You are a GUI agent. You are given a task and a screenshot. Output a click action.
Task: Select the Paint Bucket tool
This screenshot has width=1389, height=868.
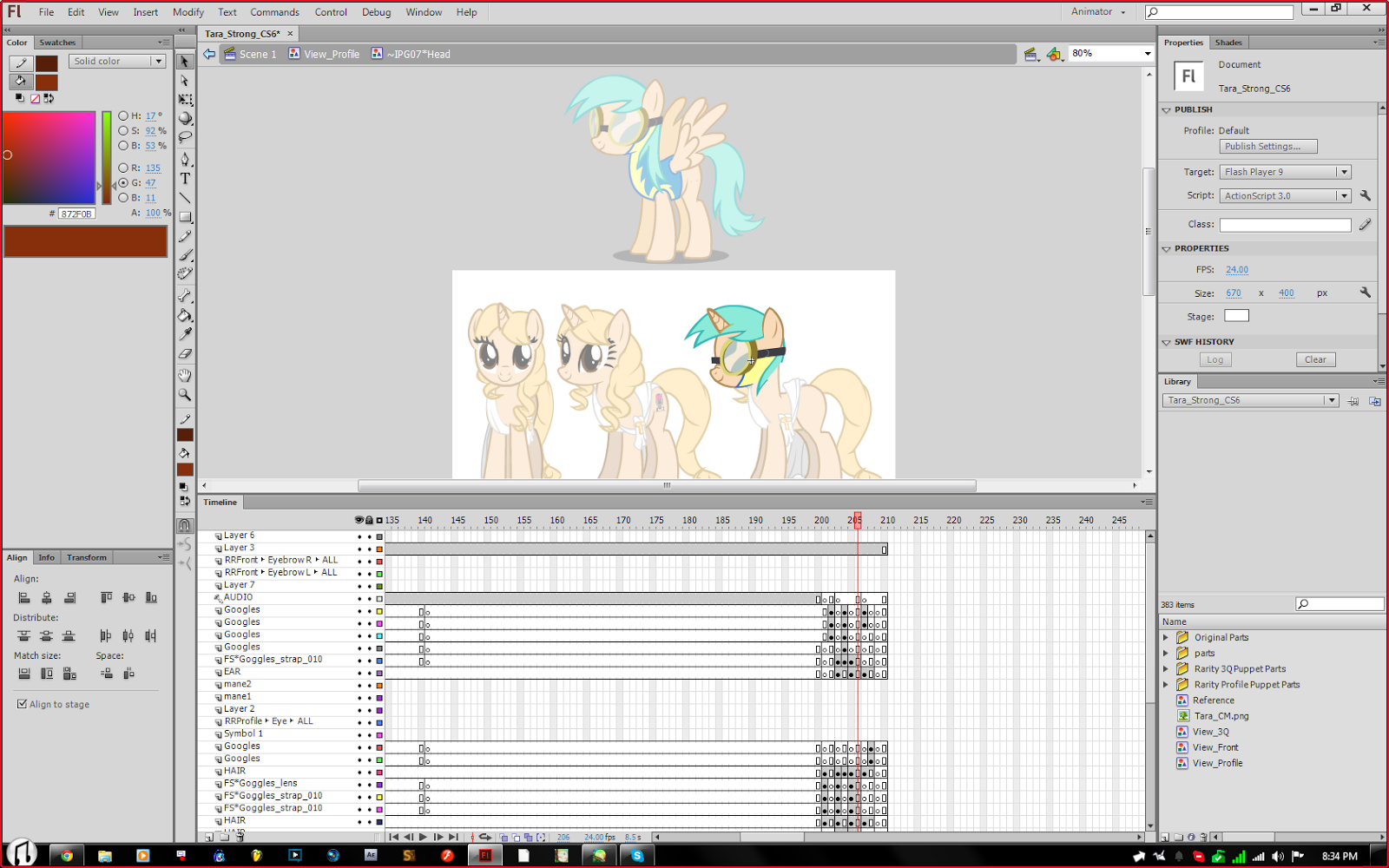(185, 315)
